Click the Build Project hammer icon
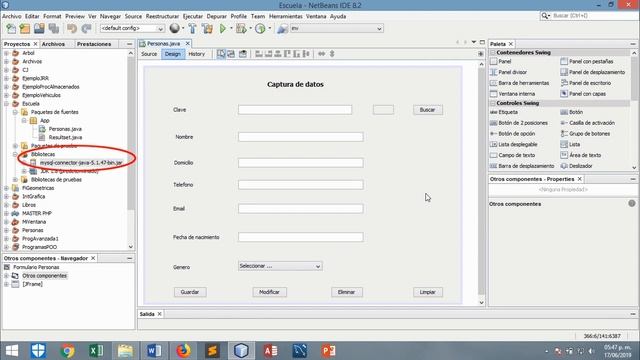The height and width of the screenshot is (360, 640). coord(192,29)
